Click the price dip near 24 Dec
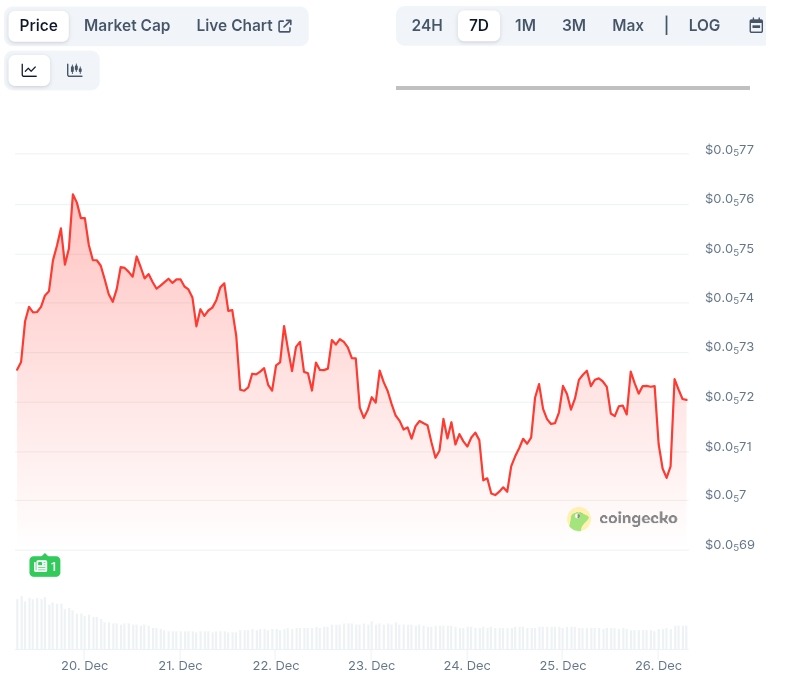This screenshot has width=789, height=695. pyautogui.click(x=494, y=494)
